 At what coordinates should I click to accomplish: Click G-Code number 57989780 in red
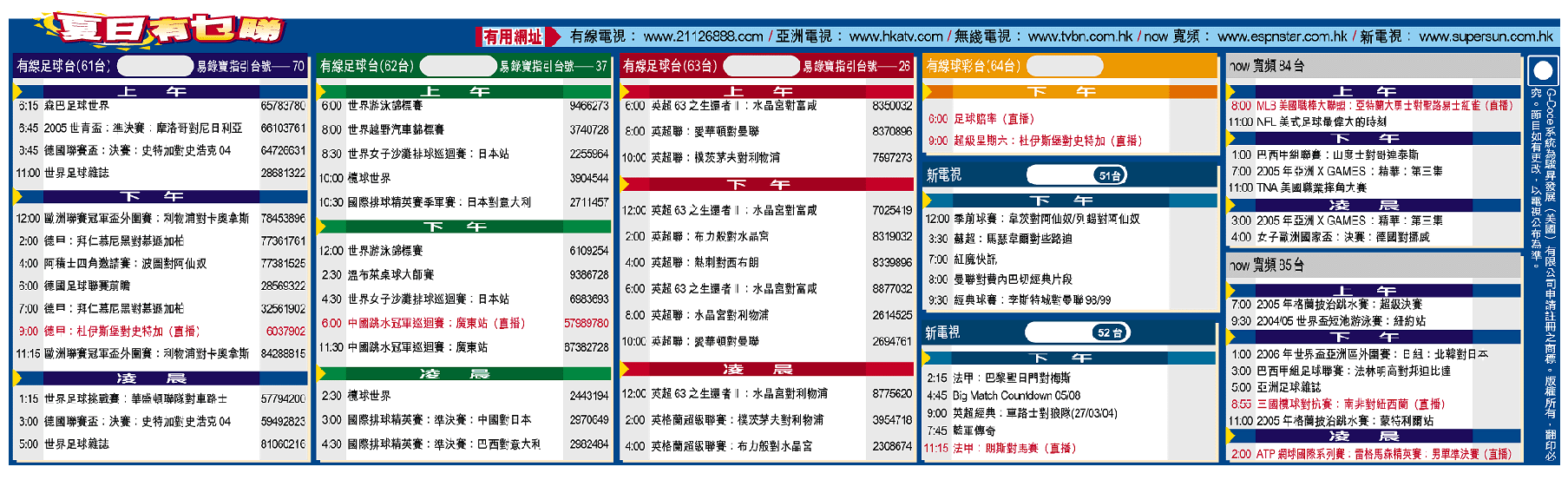(x=586, y=323)
